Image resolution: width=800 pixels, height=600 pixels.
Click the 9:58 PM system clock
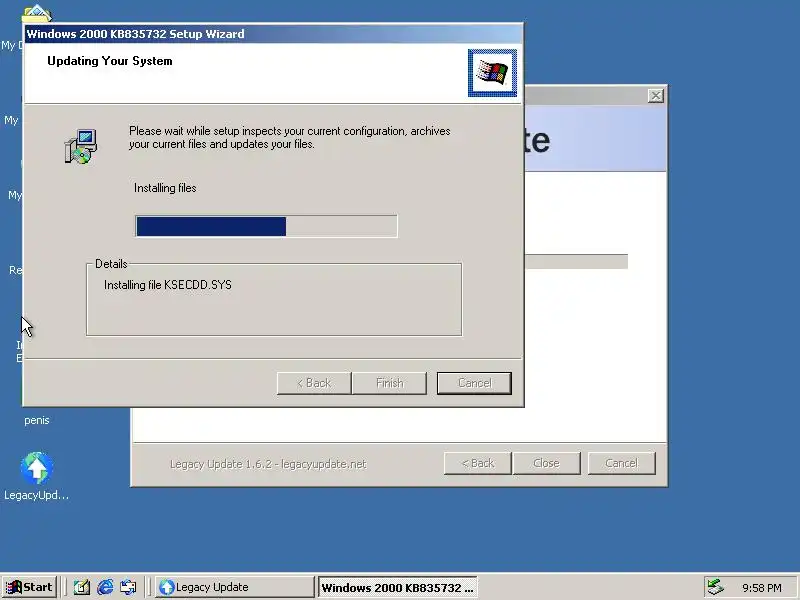[x=762, y=588]
